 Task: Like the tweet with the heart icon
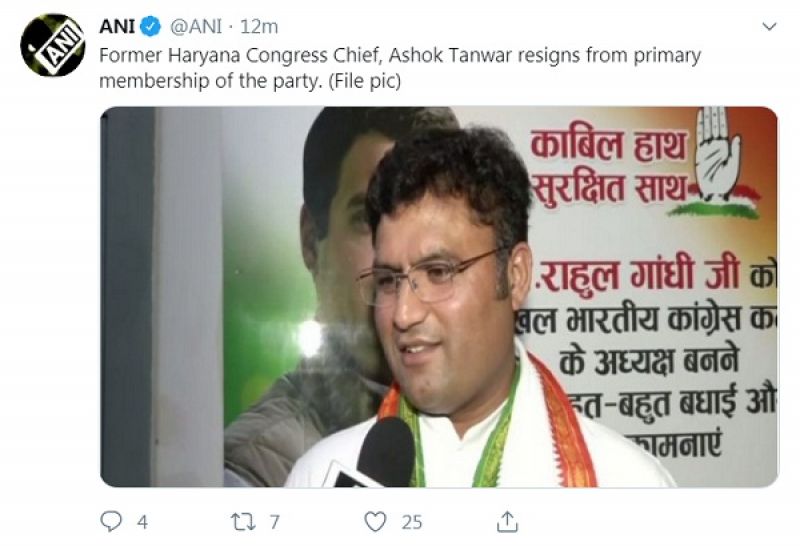[376, 522]
